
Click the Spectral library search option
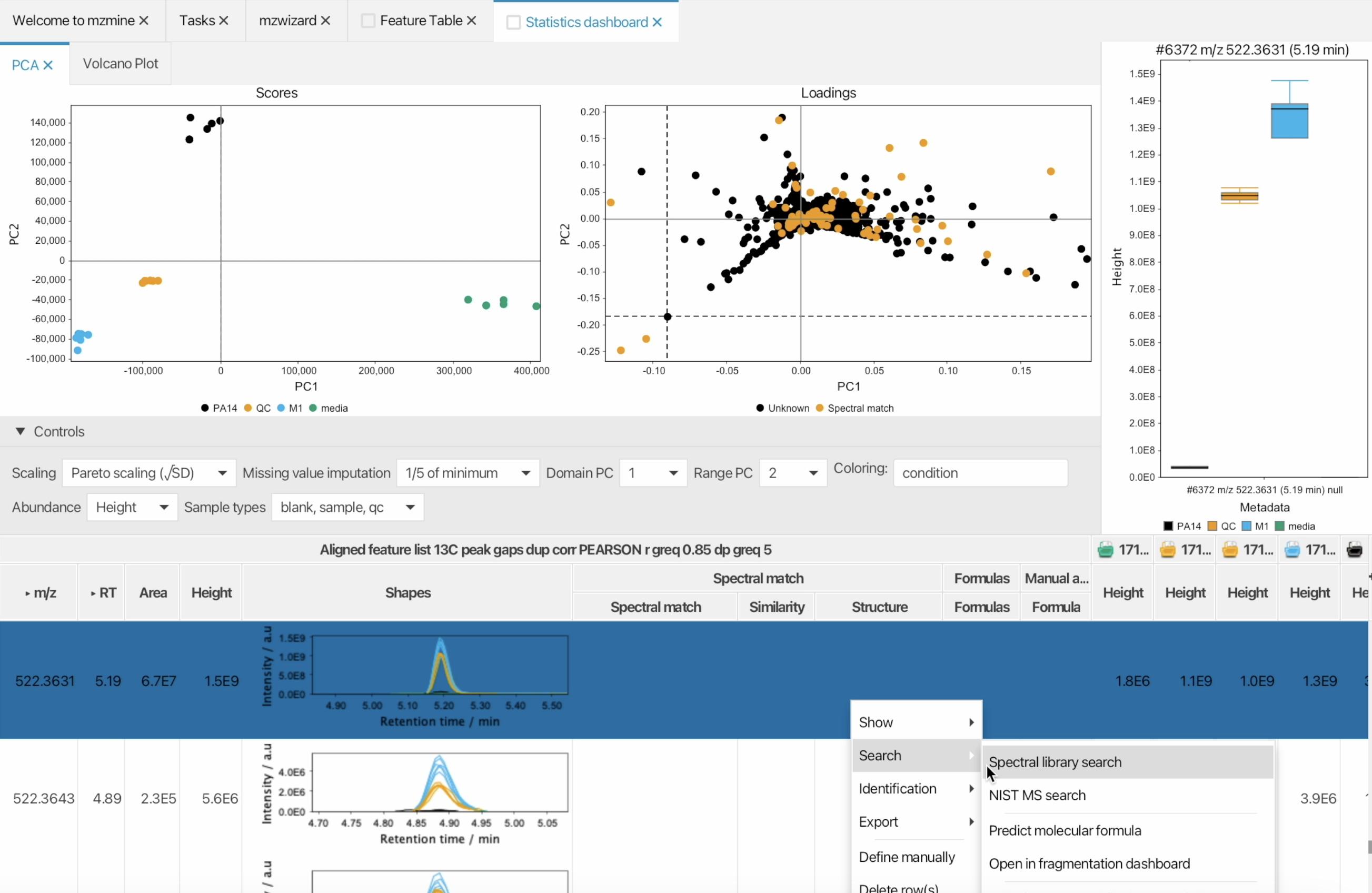[1054, 761]
